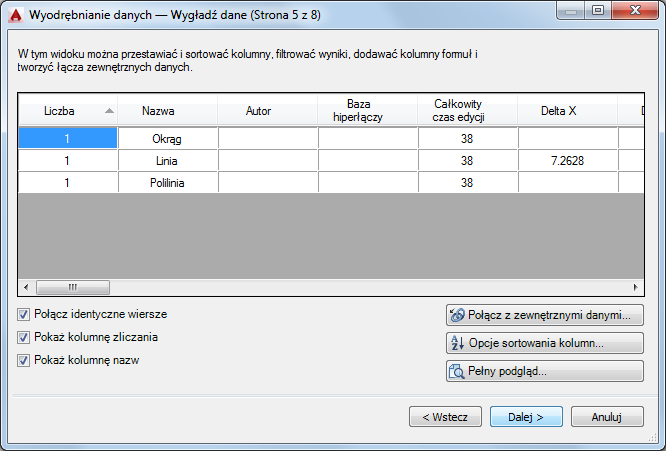
Task: Uncheck 'Pokaż kolumnę zliczania' option
Action: pyautogui.click(x=23, y=337)
